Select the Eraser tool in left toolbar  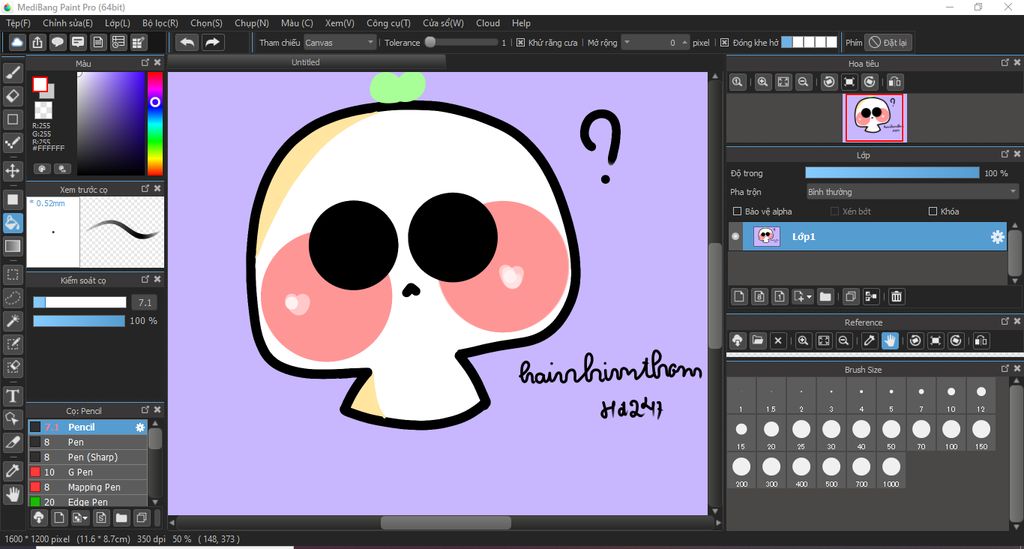[x=13, y=96]
